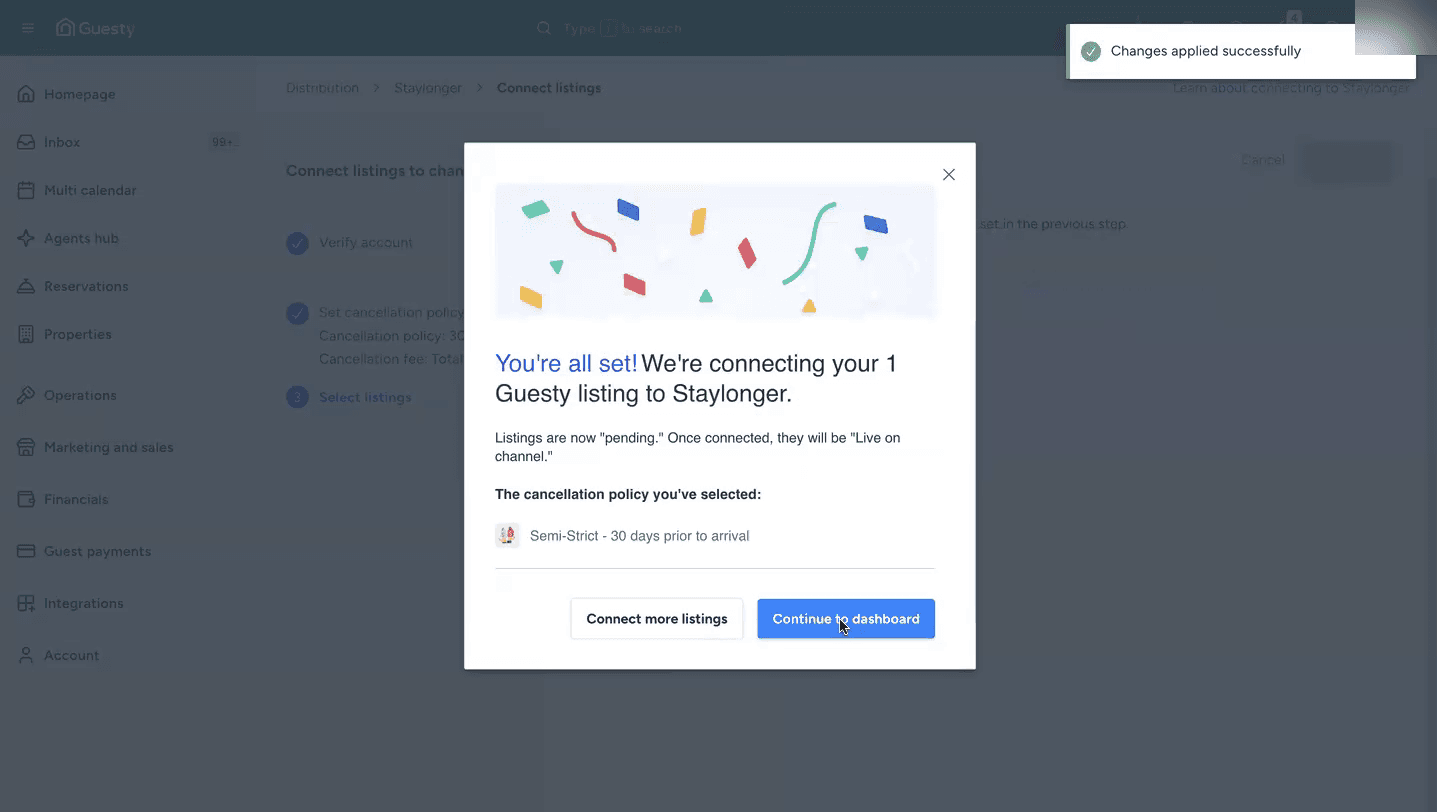Go to the Staylonger breadcrumb
1437x812 pixels.
point(428,88)
